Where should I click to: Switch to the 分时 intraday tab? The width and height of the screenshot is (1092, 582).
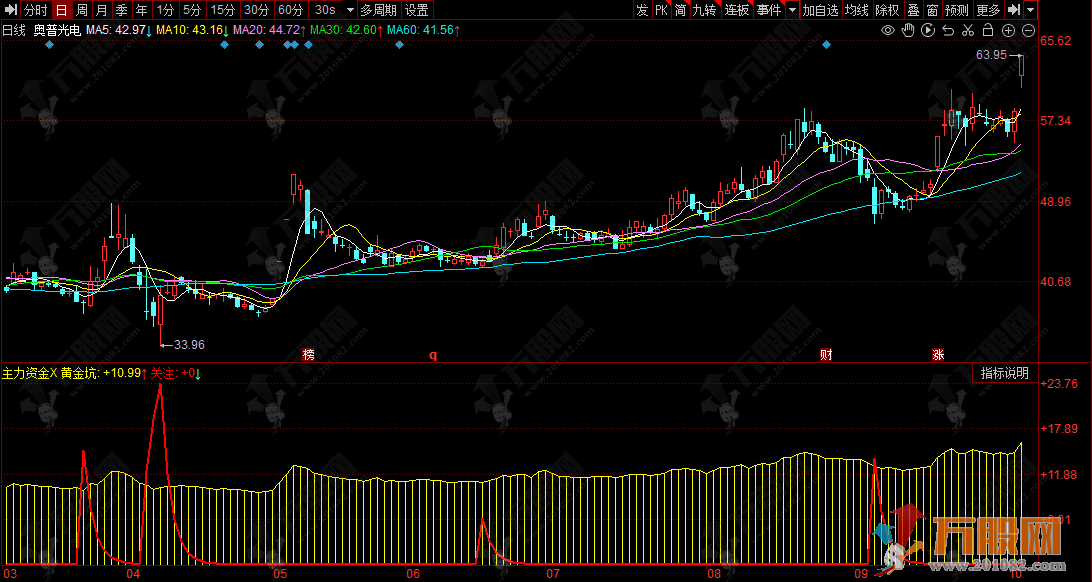[x=35, y=10]
